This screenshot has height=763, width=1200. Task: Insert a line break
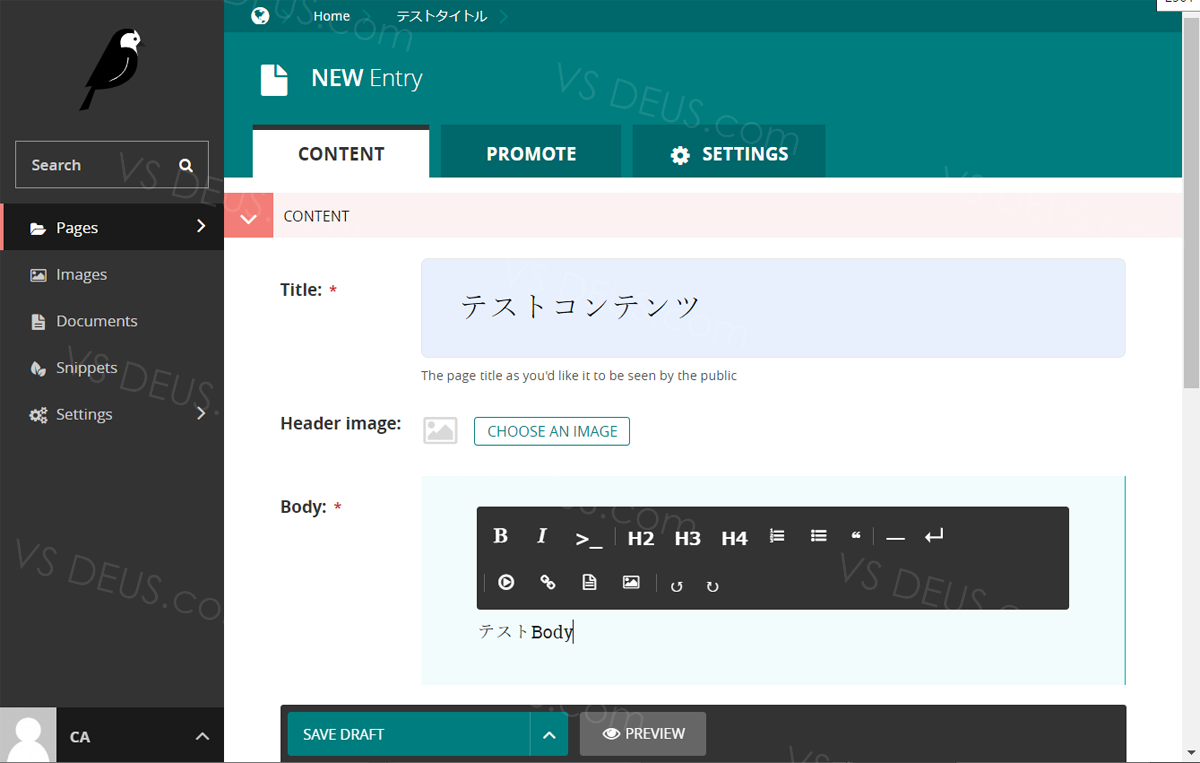pos(934,537)
